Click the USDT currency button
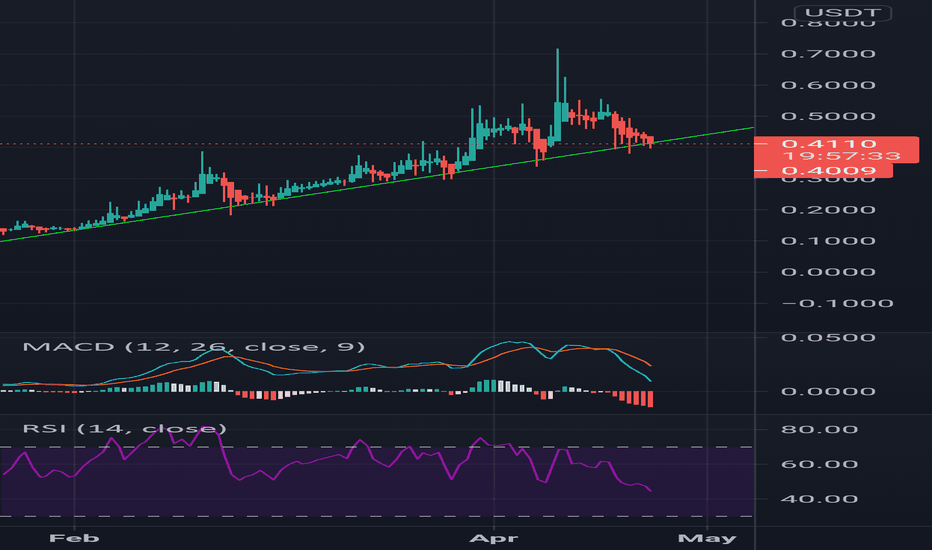The height and width of the screenshot is (550, 932). coord(843,13)
